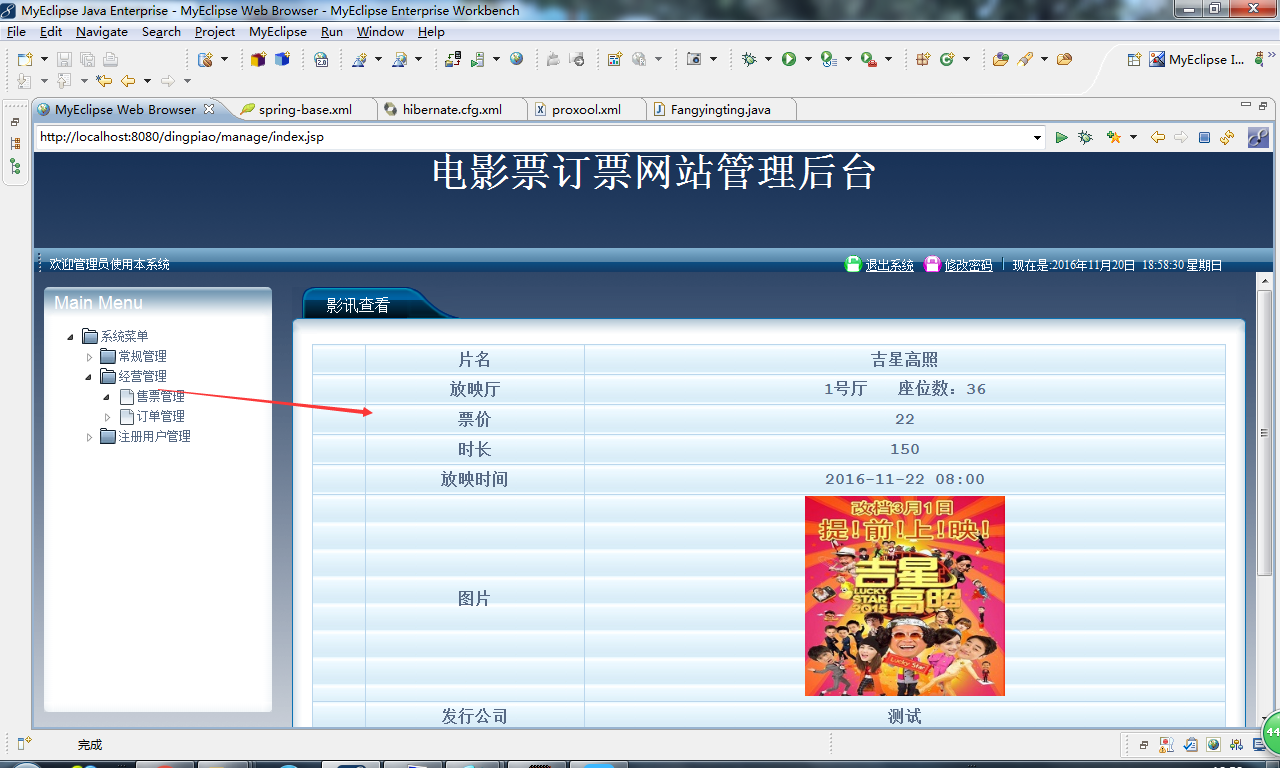Open the bookmark star dropdown arrow
1280x768 pixels.
coord(1133,137)
